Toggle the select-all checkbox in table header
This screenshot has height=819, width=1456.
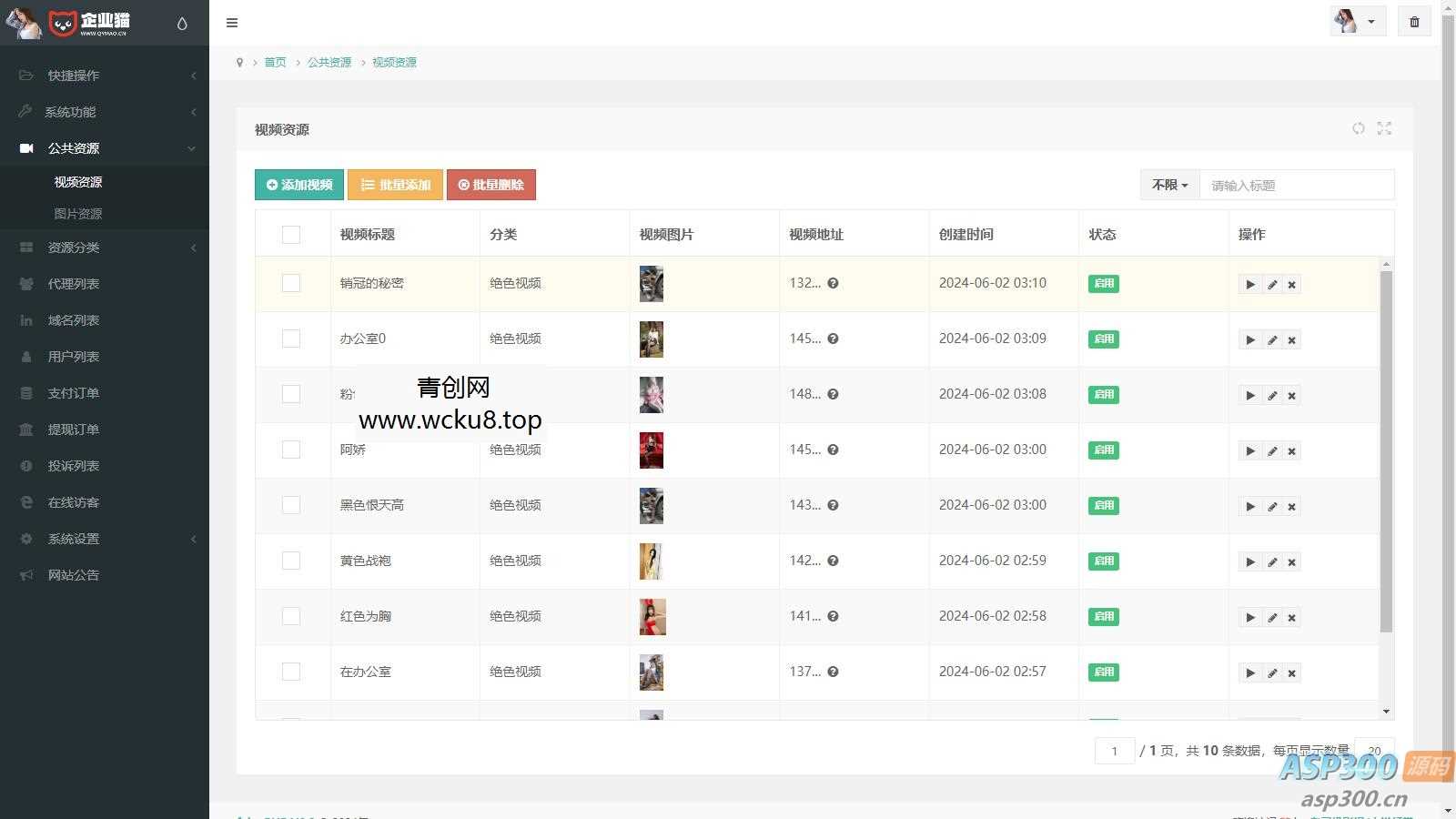pos(291,235)
